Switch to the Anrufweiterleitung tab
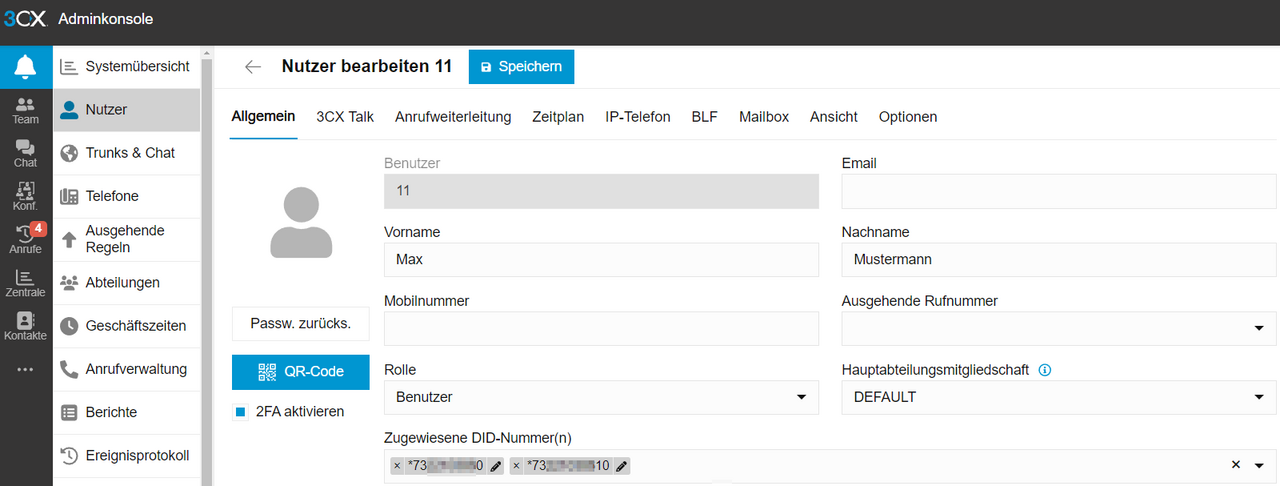The image size is (1280, 486). (453, 117)
